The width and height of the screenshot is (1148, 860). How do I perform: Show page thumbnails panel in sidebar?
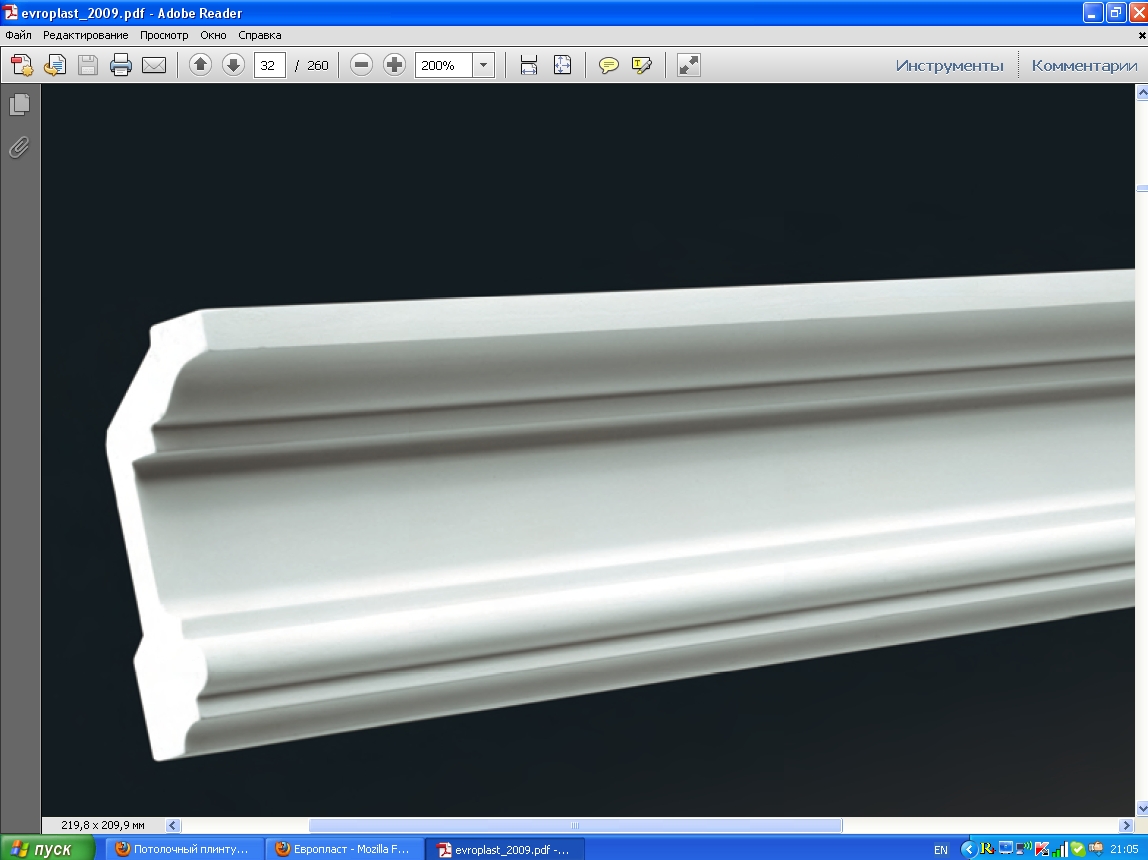[x=20, y=105]
